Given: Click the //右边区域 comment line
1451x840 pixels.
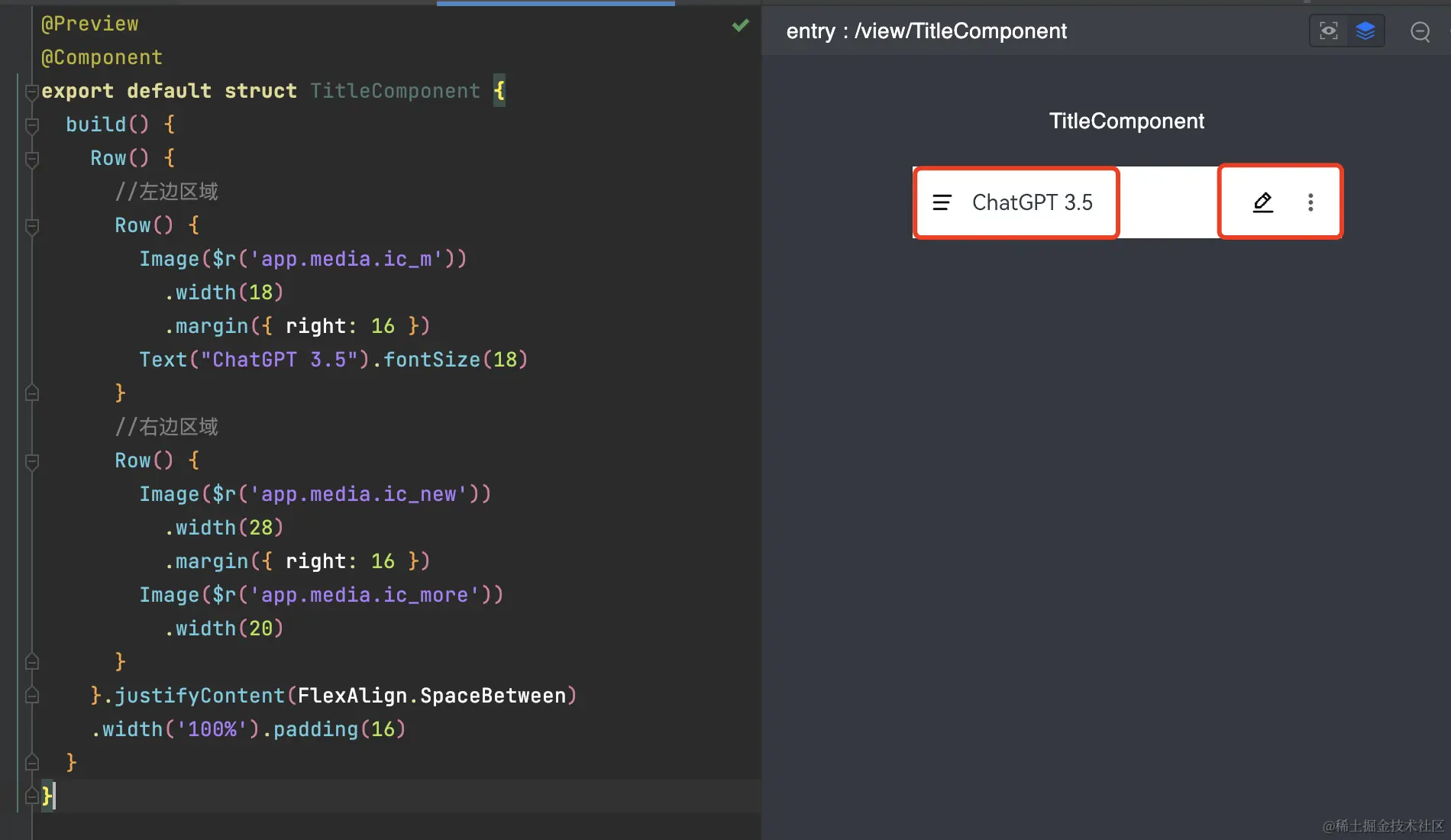Looking at the screenshot, I should [x=166, y=427].
